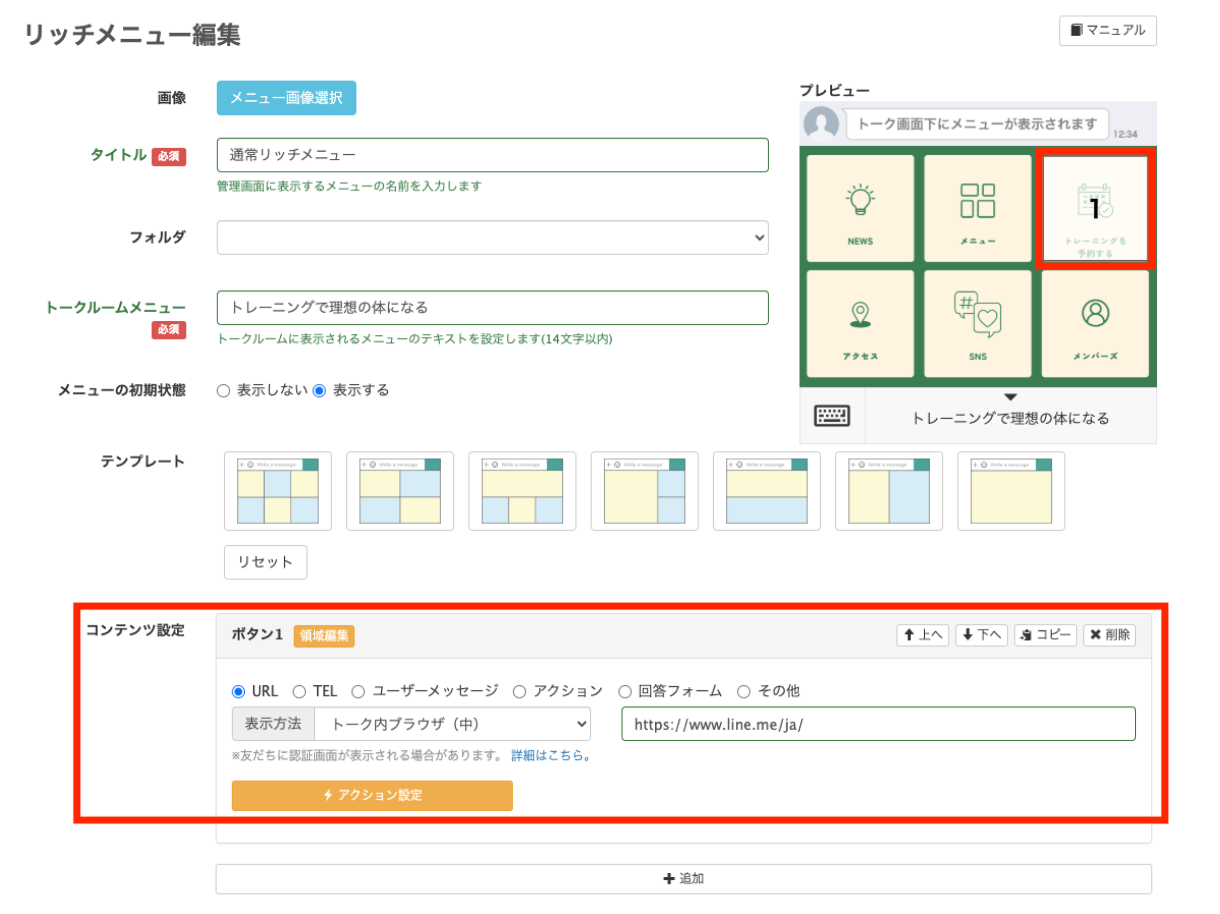Move button up with 上へ
The height and width of the screenshot is (914, 1220).
922,635
